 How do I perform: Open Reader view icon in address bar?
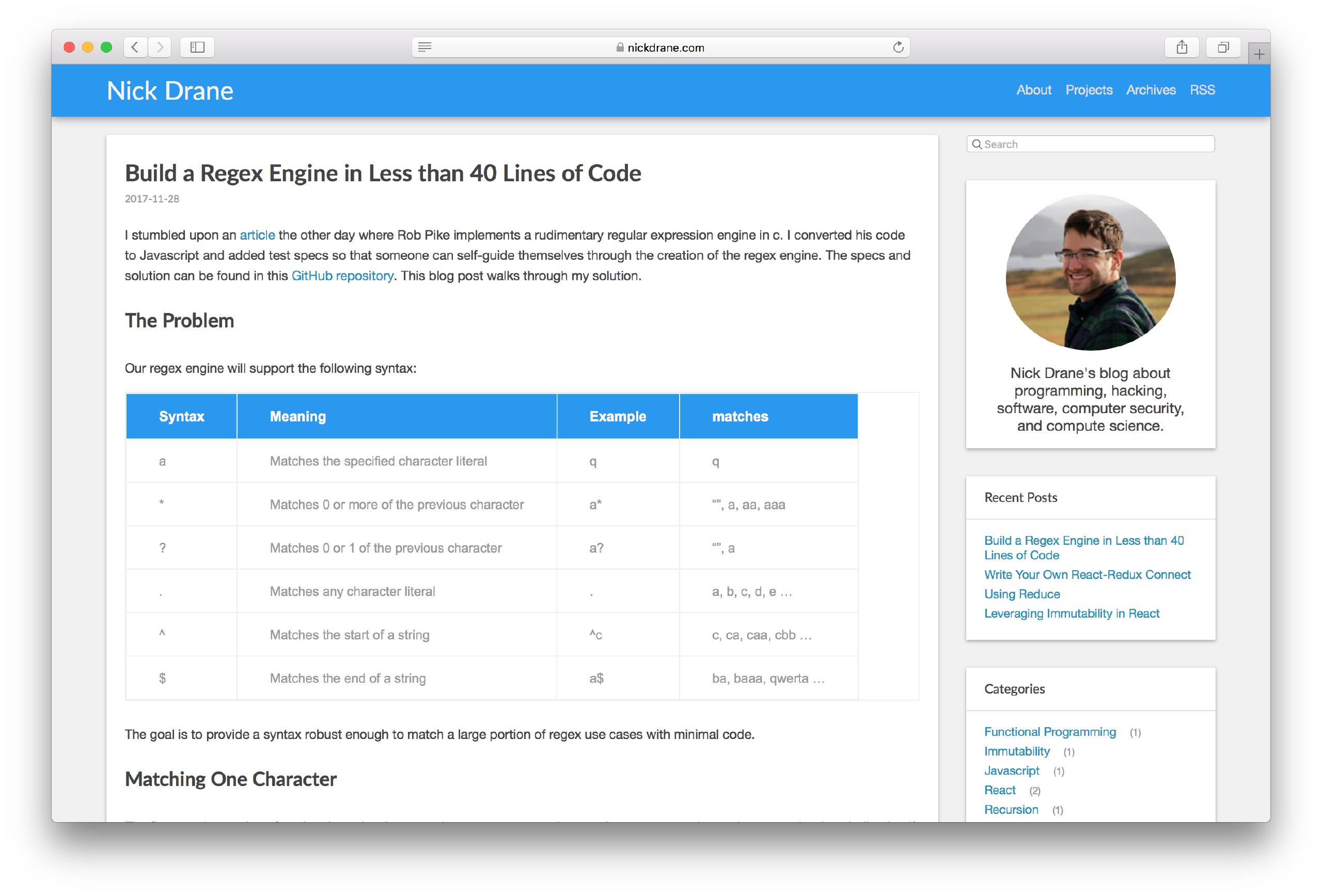point(425,47)
